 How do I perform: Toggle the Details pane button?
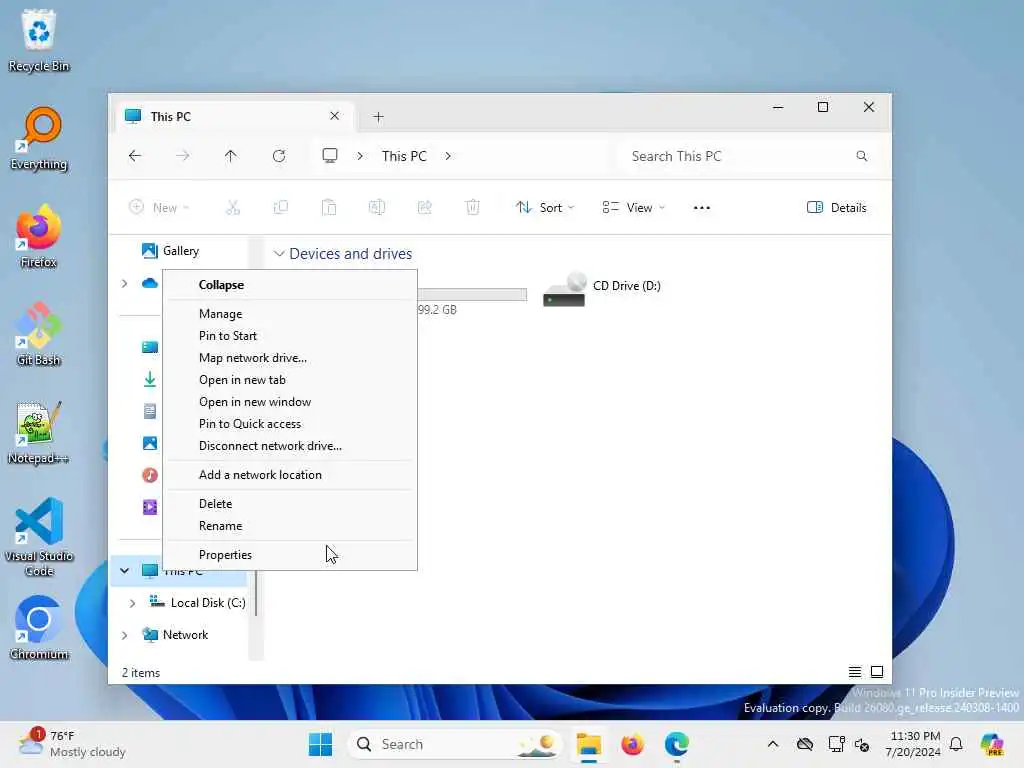click(837, 208)
